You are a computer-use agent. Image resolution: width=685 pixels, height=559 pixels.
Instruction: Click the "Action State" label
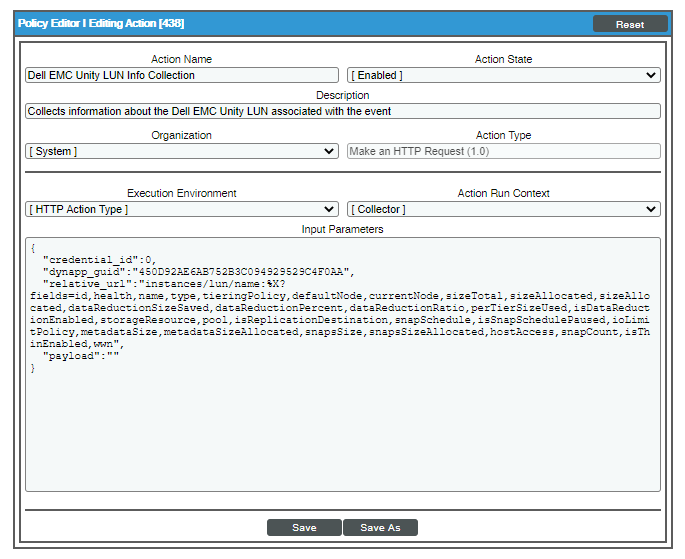pos(503,59)
